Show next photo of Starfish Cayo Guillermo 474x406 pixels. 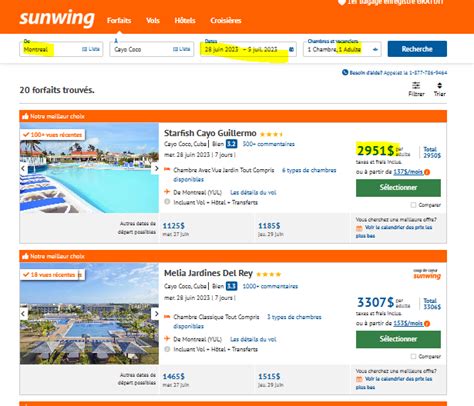(x=156, y=168)
